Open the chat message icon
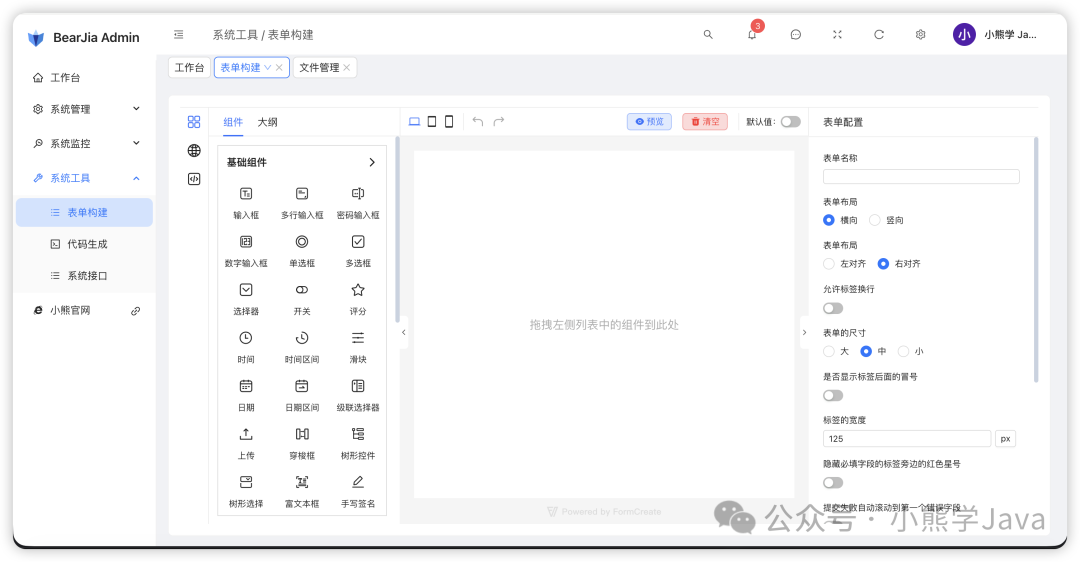1080x562 pixels. pyautogui.click(x=796, y=34)
